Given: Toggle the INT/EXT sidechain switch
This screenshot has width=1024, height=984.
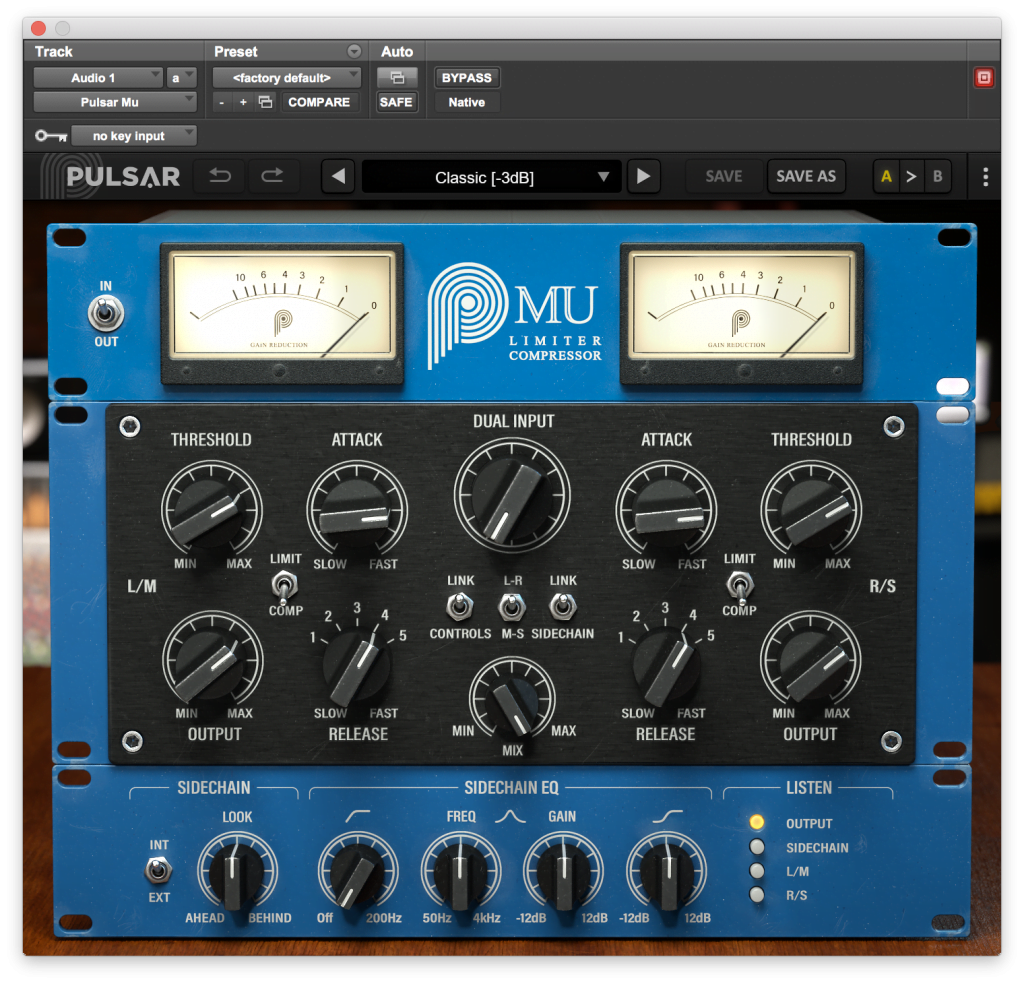Looking at the screenshot, I should (158, 870).
